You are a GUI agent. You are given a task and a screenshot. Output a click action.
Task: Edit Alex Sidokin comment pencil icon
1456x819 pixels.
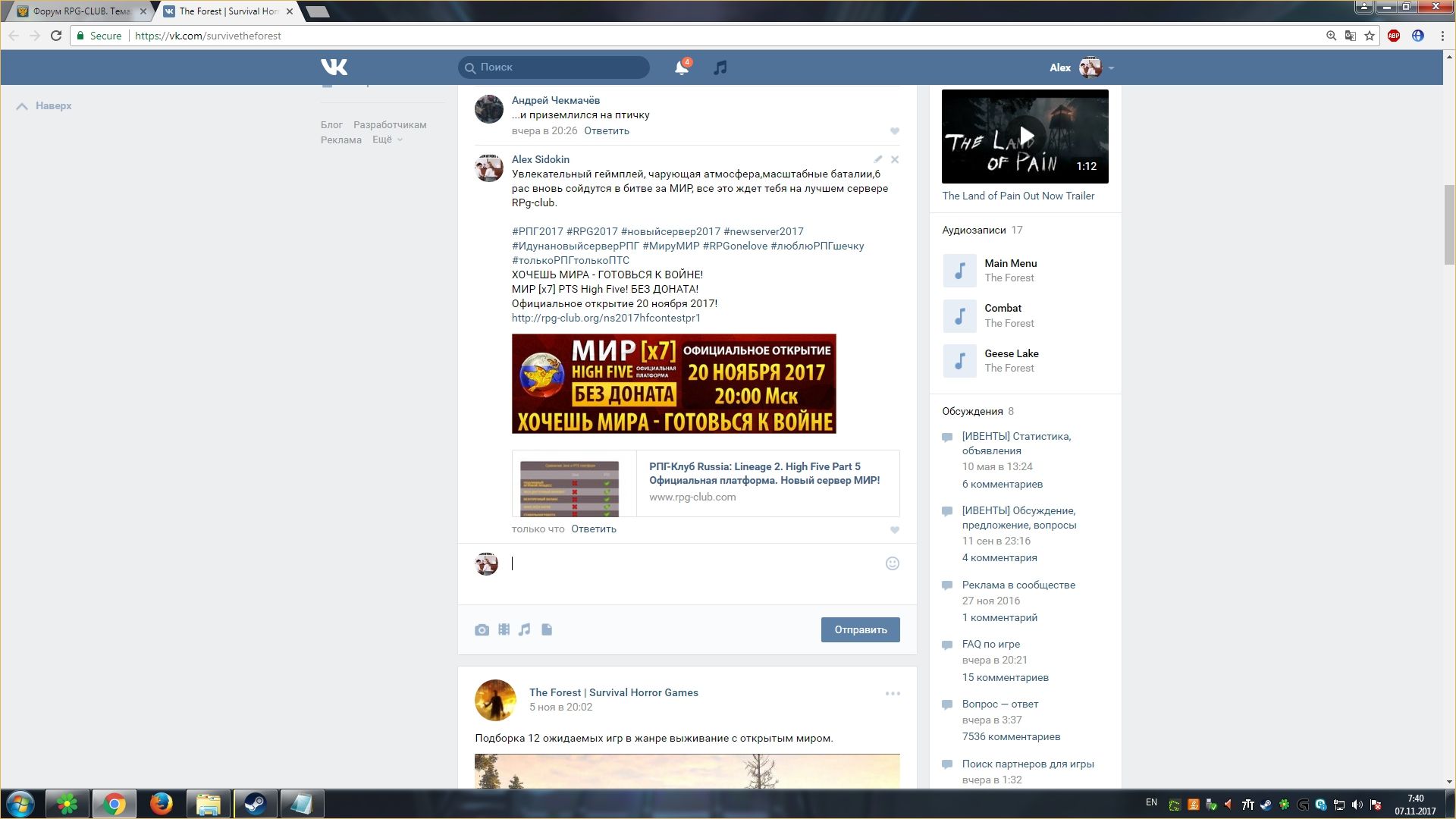877,159
